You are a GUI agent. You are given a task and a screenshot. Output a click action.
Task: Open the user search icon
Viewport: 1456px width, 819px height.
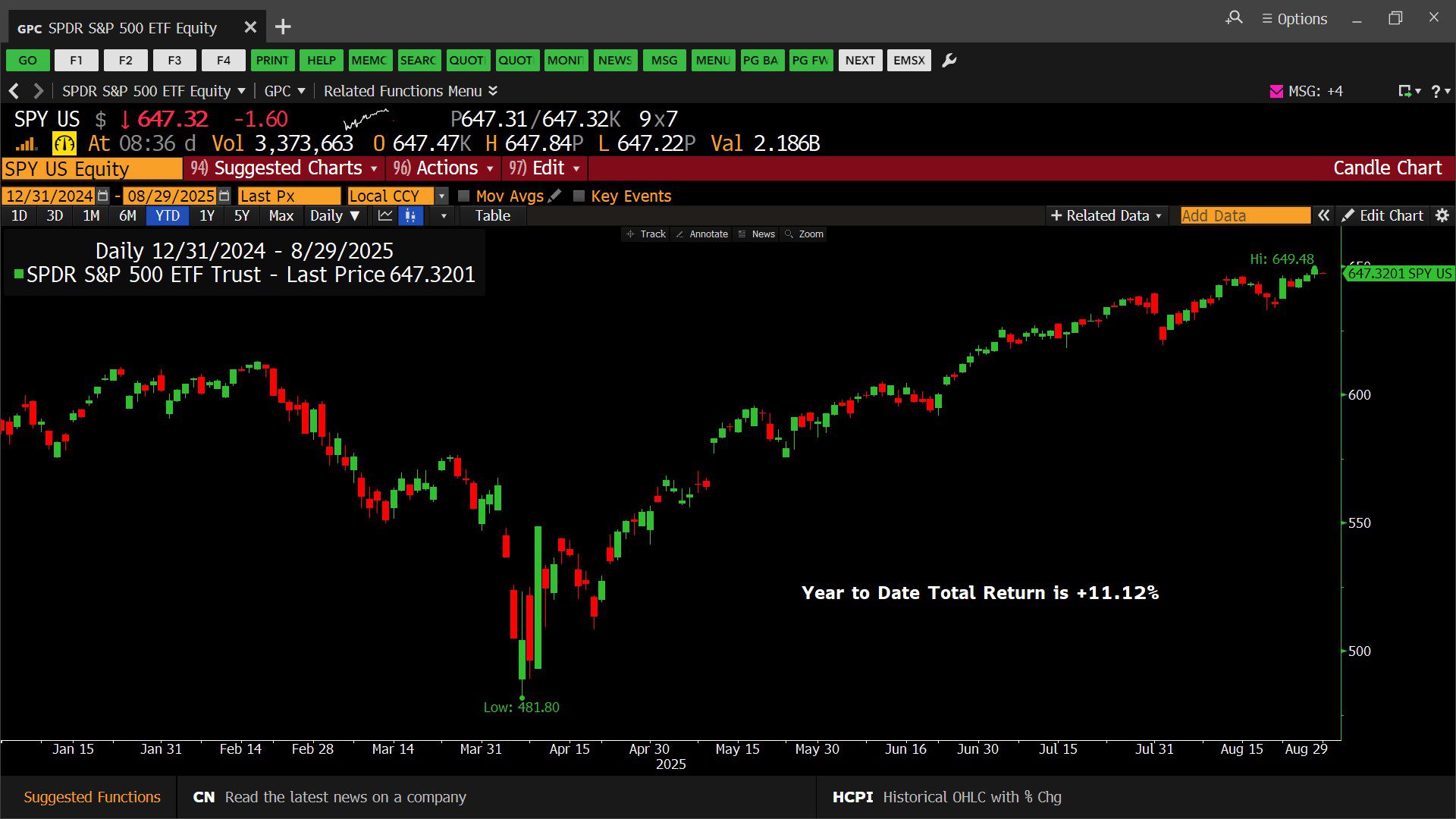pyautogui.click(x=1234, y=17)
